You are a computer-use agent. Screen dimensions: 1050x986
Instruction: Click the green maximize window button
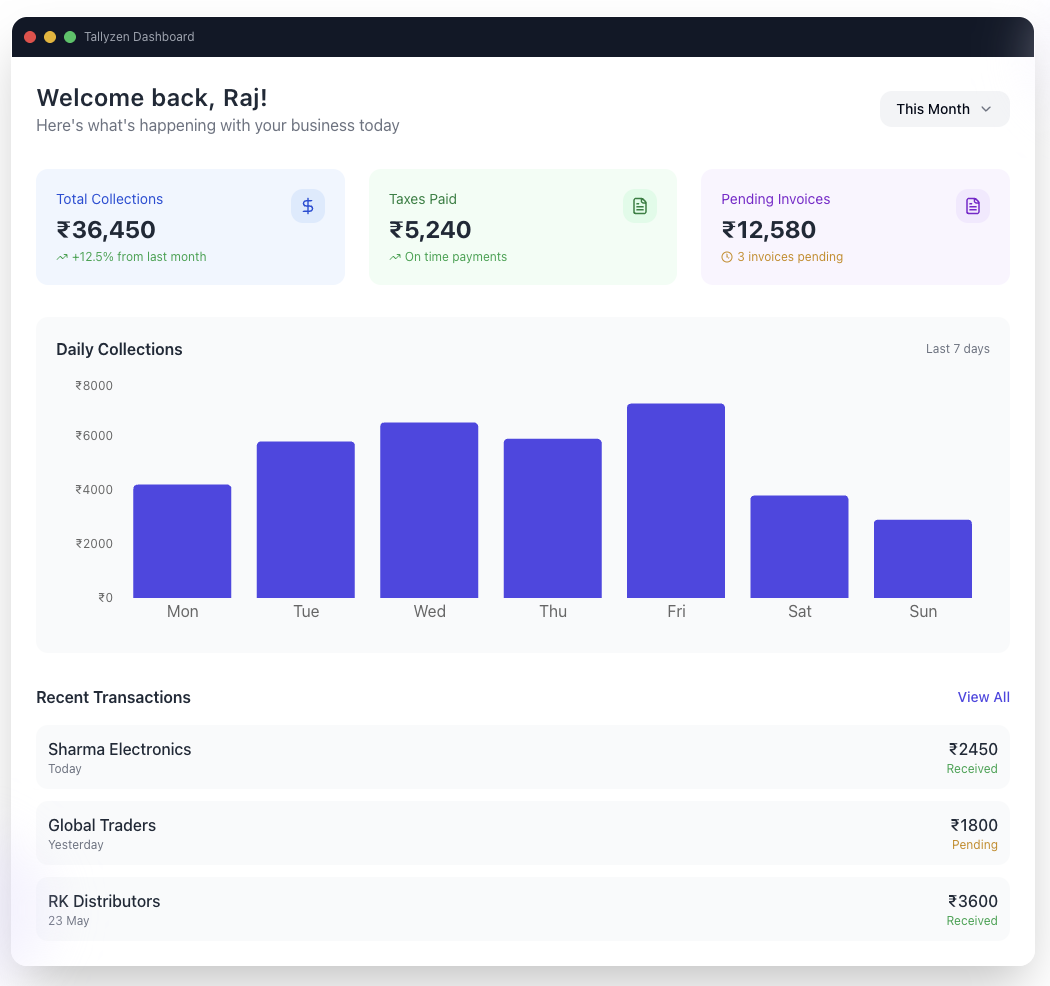(70, 37)
